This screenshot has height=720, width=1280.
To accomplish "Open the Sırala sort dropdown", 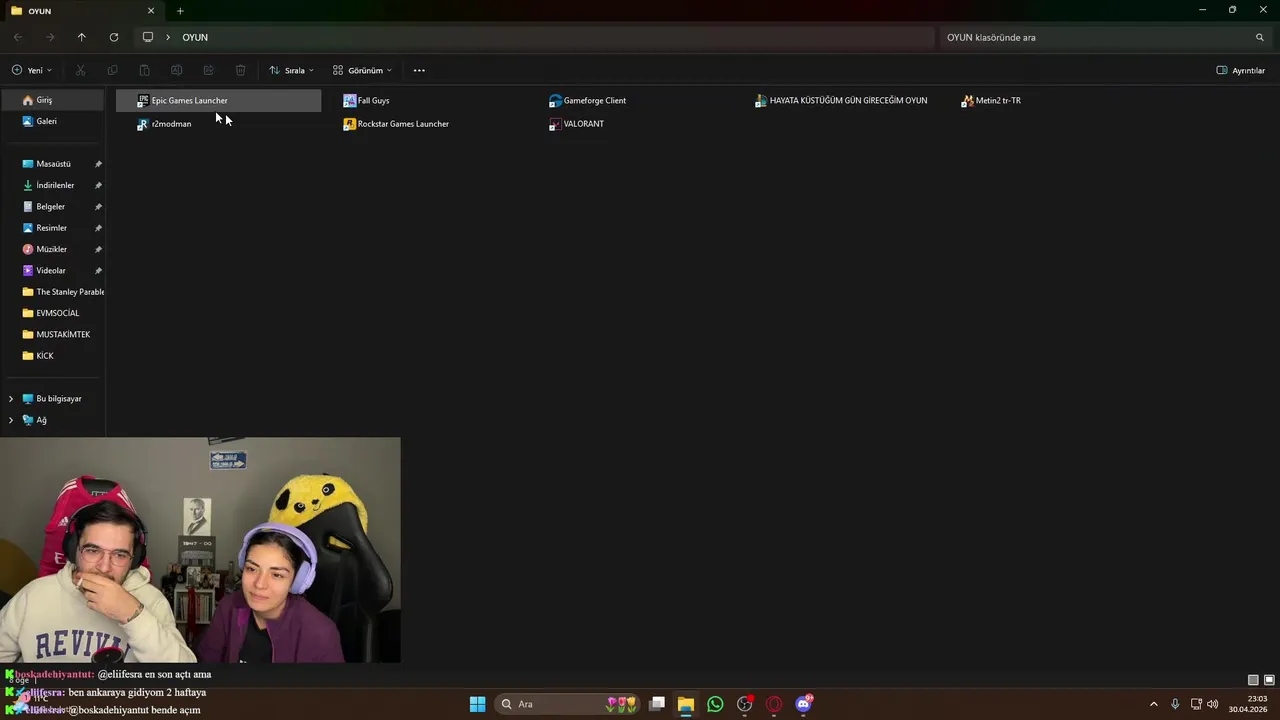I will click(x=291, y=70).
